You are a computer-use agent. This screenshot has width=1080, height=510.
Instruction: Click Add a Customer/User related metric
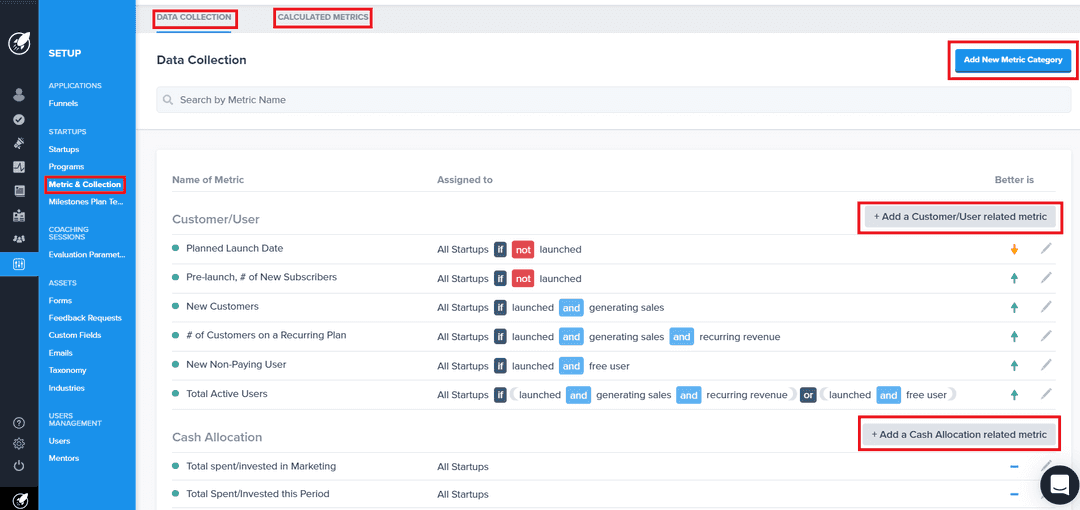960,216
